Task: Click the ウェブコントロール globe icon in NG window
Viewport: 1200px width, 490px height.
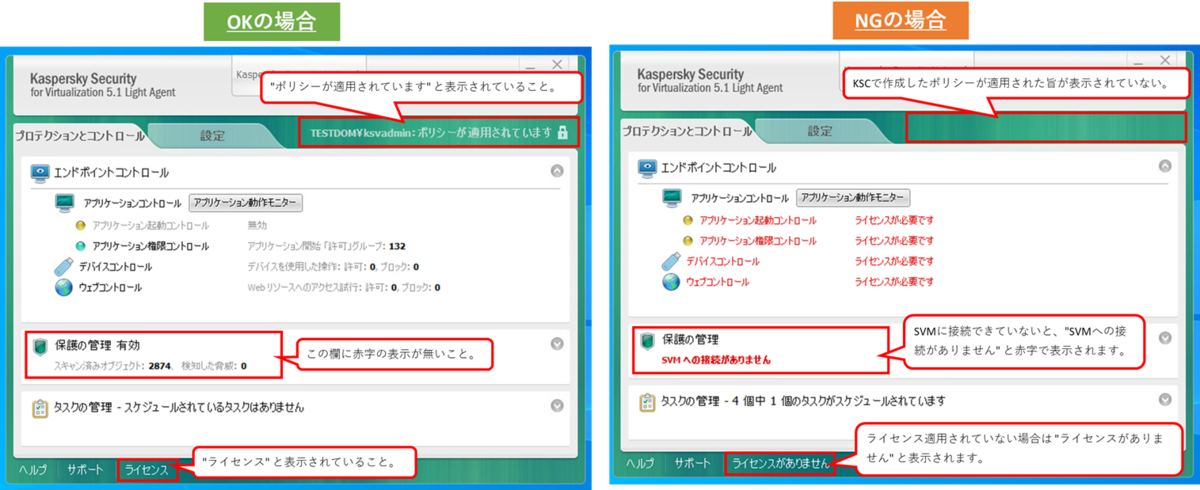Action: tap(672, 282)
